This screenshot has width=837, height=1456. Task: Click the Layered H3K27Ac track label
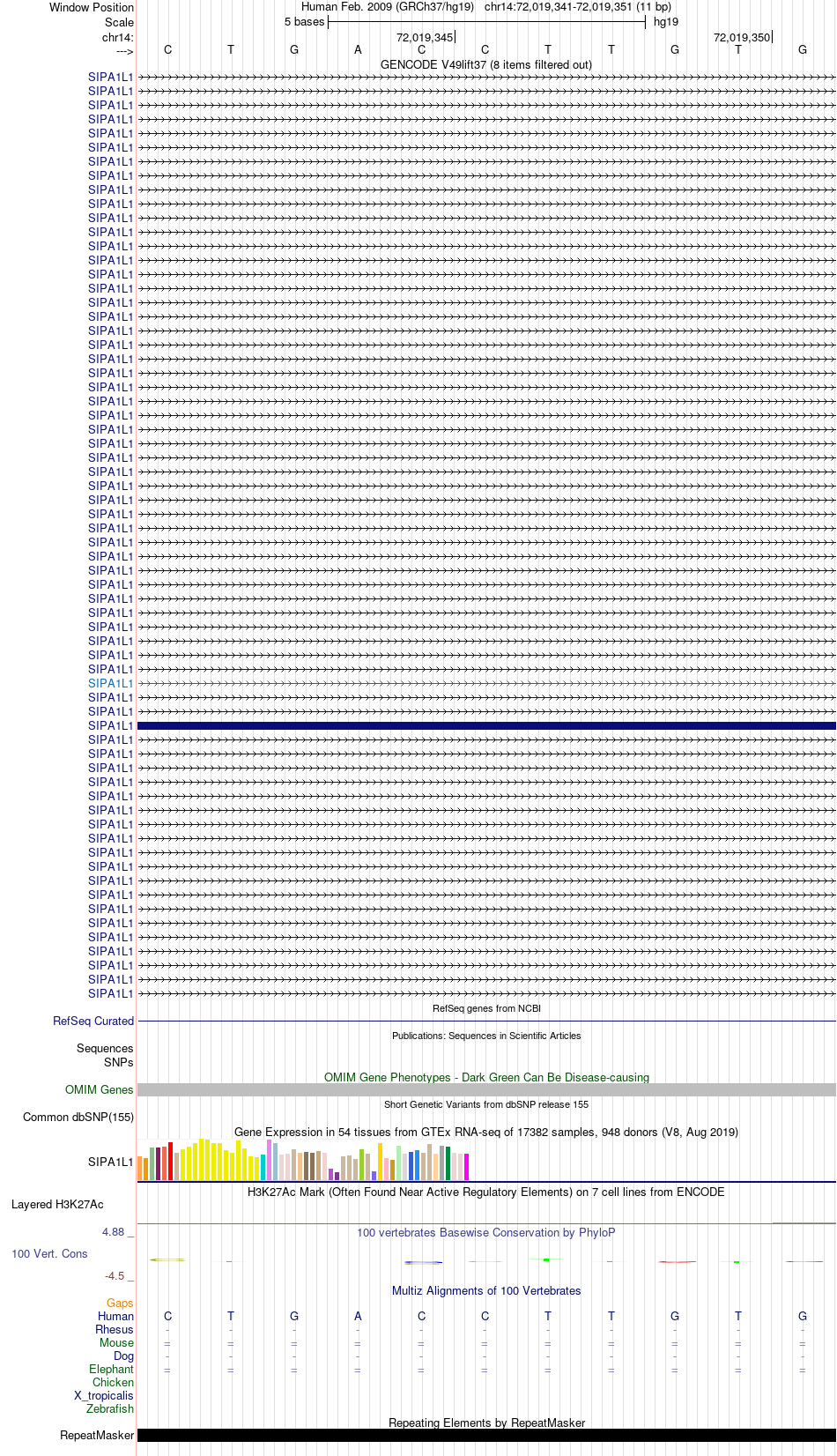coord(57,1204)
